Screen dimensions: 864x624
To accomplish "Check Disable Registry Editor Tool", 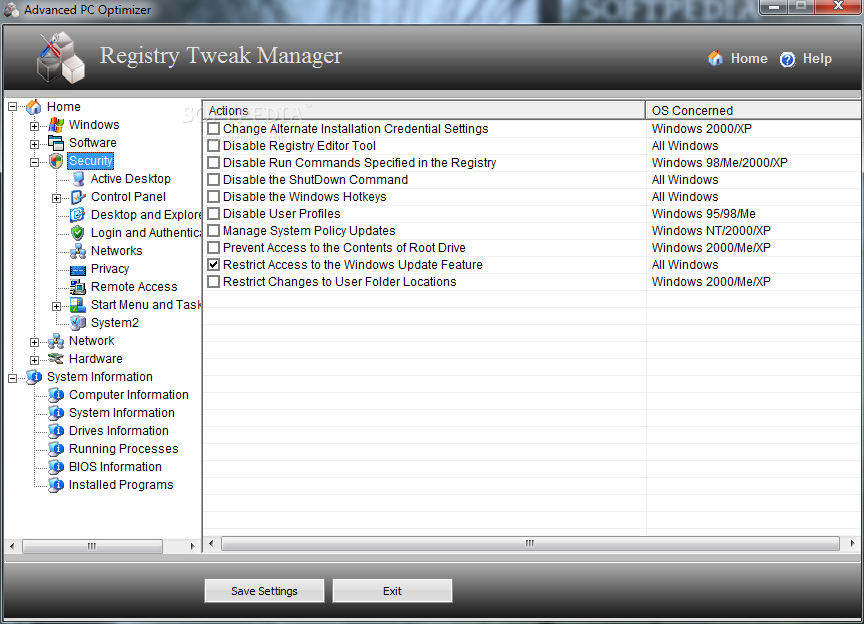I will coord(213,146).
